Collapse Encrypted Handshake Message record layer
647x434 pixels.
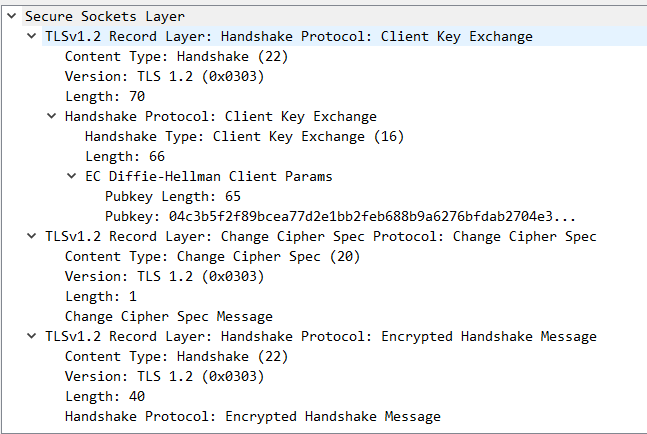(31, 336)
